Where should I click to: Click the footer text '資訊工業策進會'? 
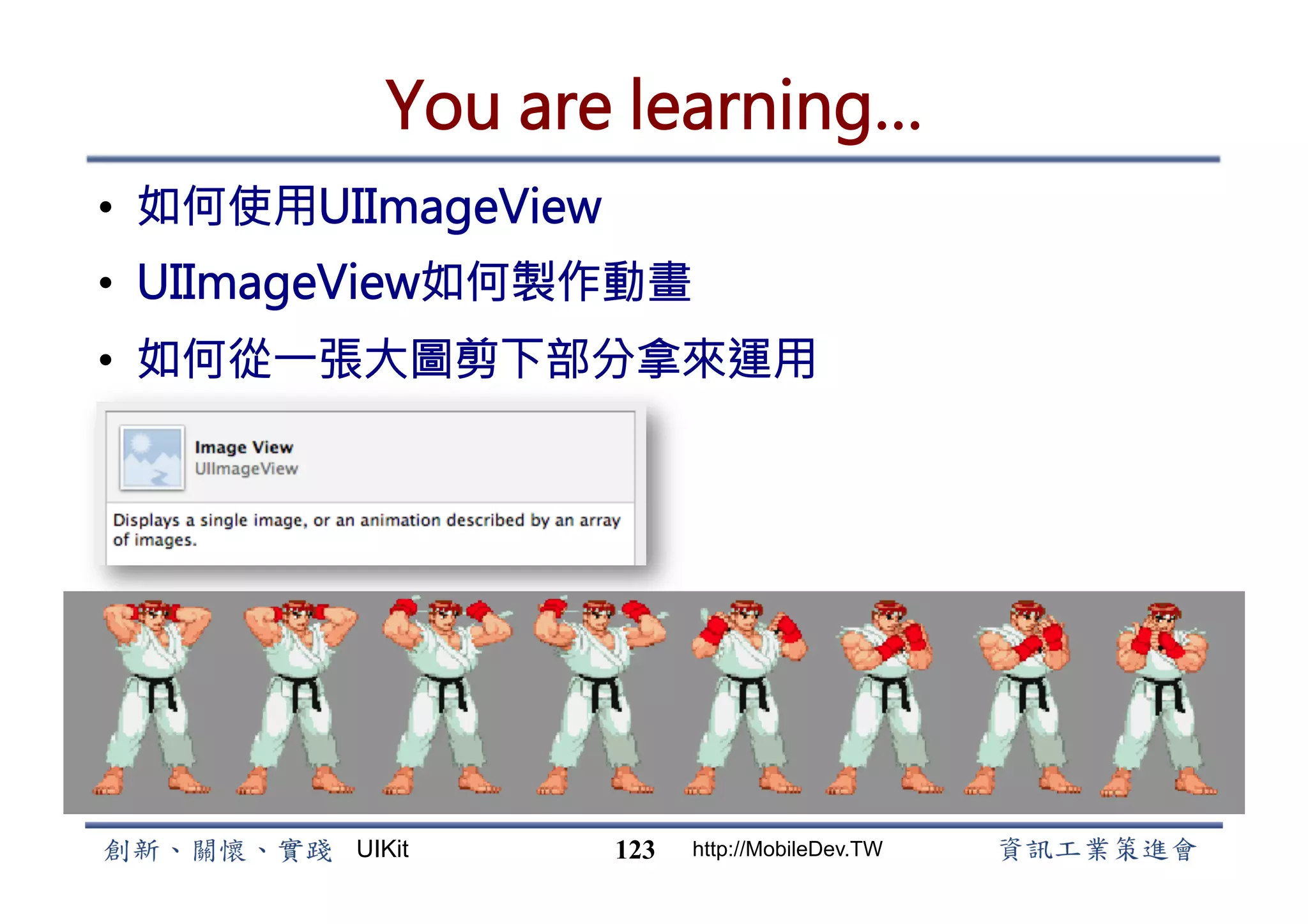click(1097, 849)
